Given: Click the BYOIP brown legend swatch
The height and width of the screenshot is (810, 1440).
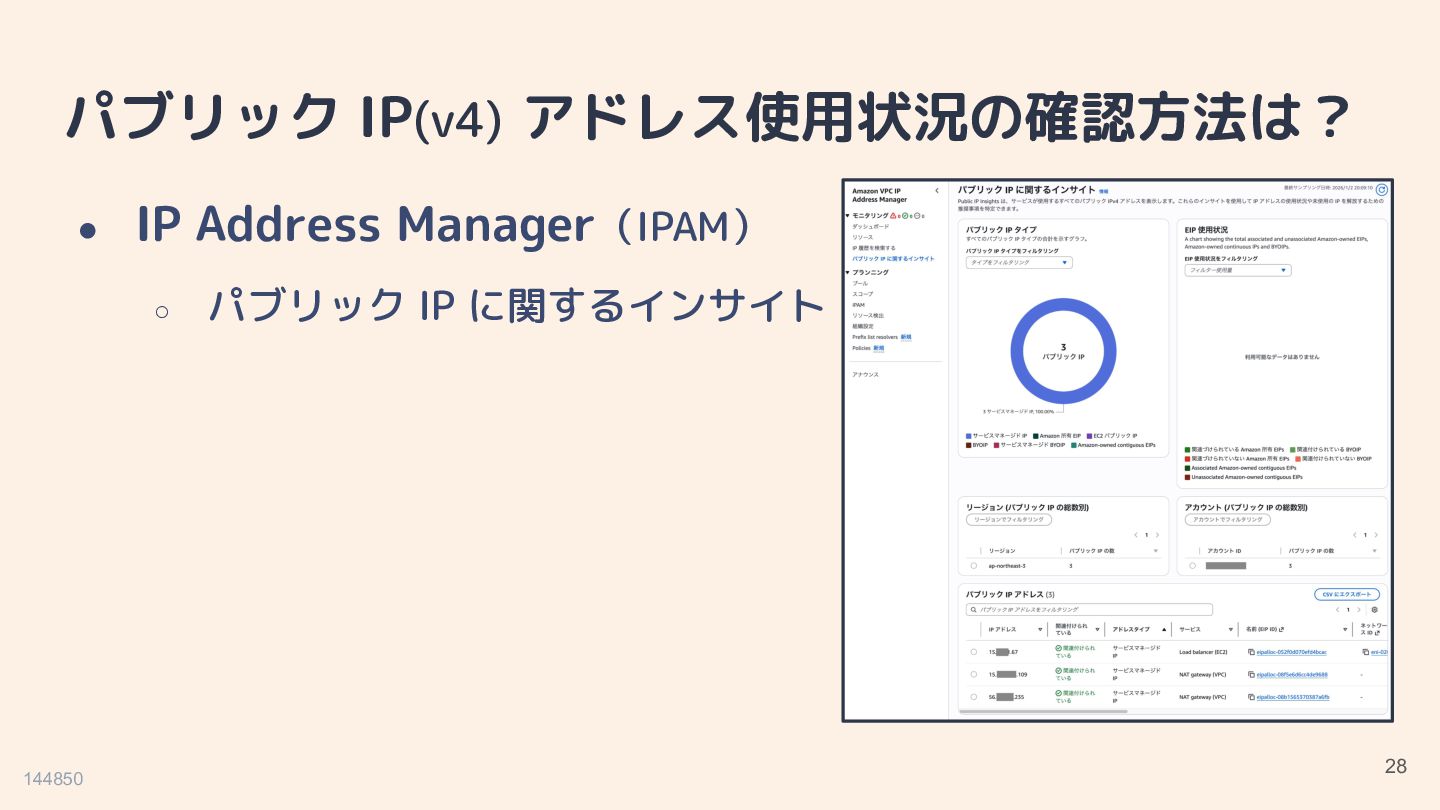Looking at the screenshot, I should 969,445.
